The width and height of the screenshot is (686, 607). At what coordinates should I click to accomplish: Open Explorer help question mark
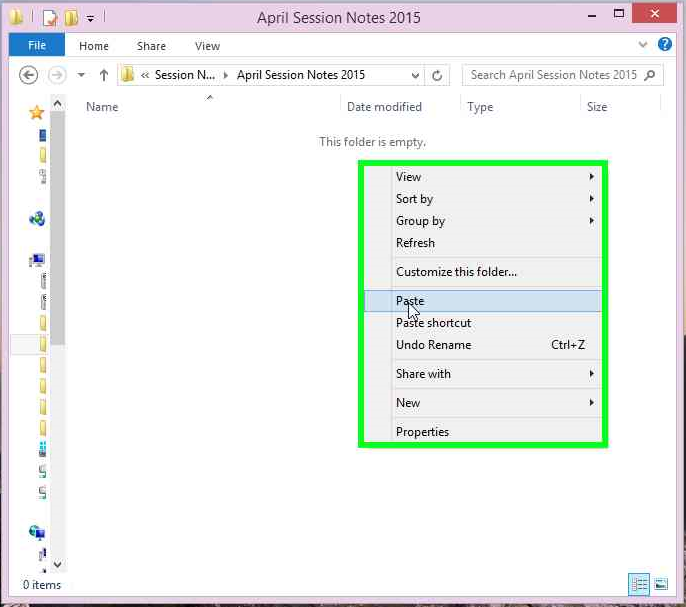(x=665, y=44)
